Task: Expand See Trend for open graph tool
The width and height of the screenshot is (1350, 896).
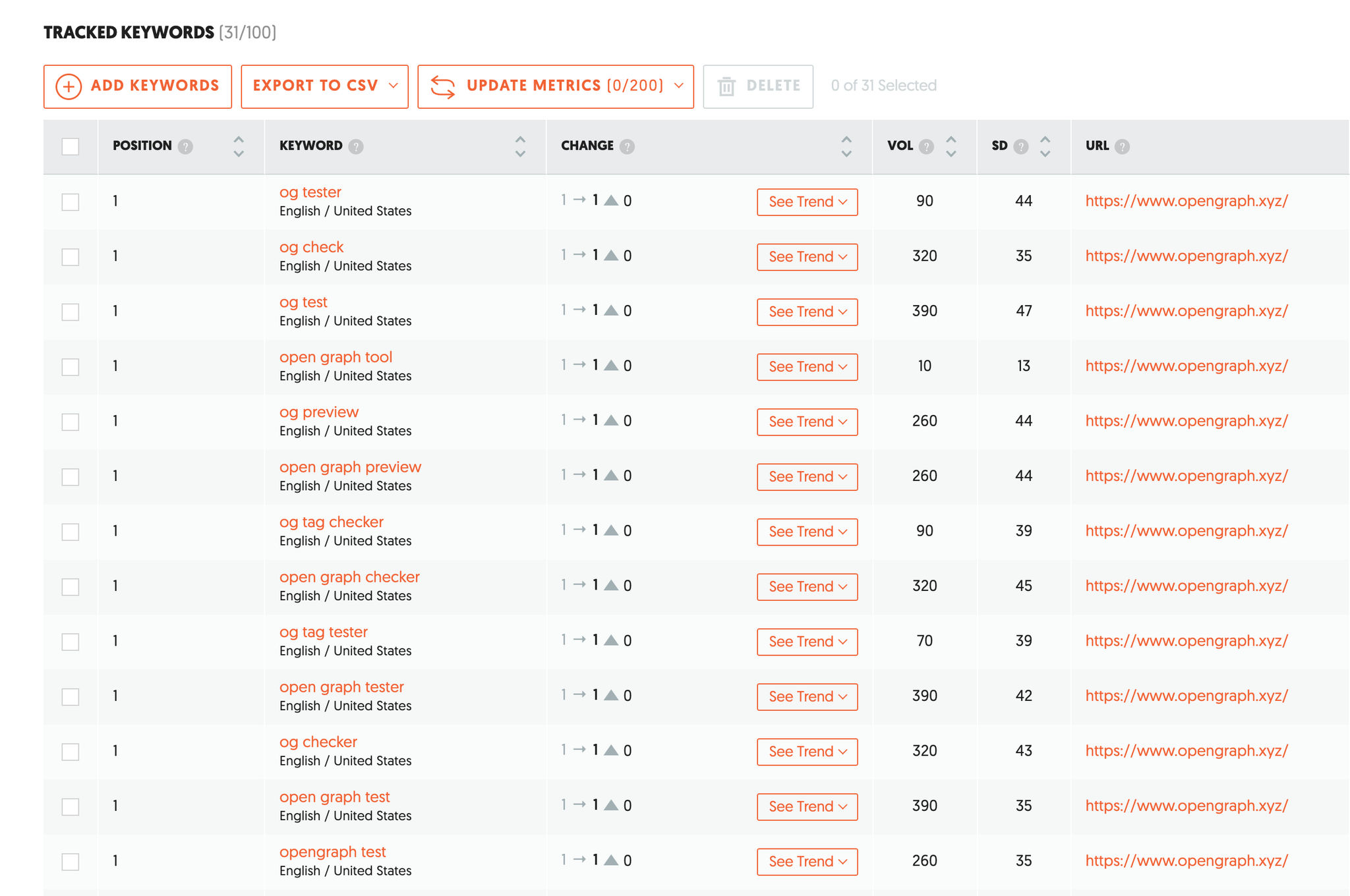Action: [807, 367]
